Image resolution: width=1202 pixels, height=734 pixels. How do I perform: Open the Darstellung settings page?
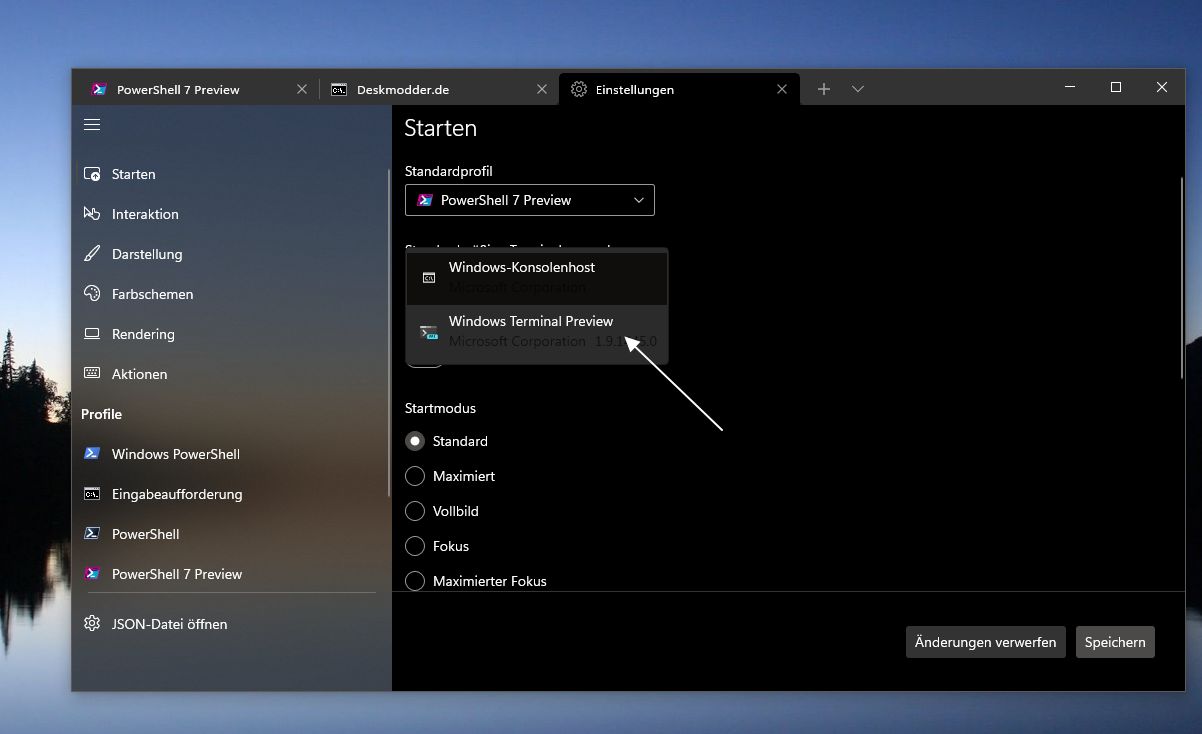(230, 254)
